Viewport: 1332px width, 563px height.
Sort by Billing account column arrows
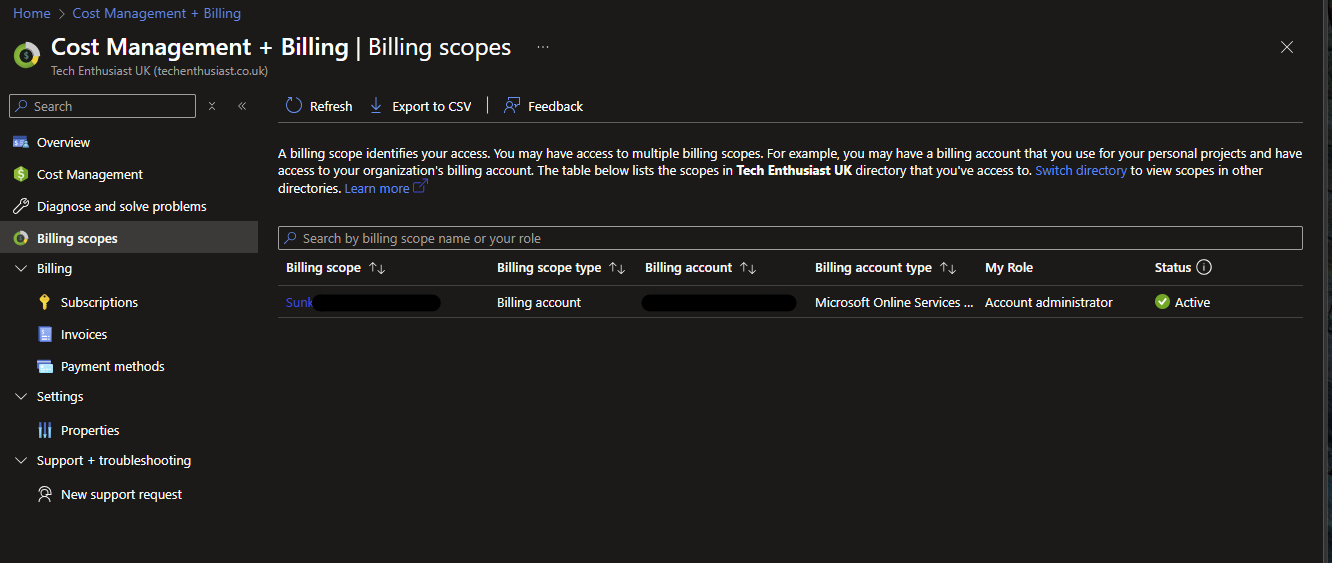(x=748, y=268)
